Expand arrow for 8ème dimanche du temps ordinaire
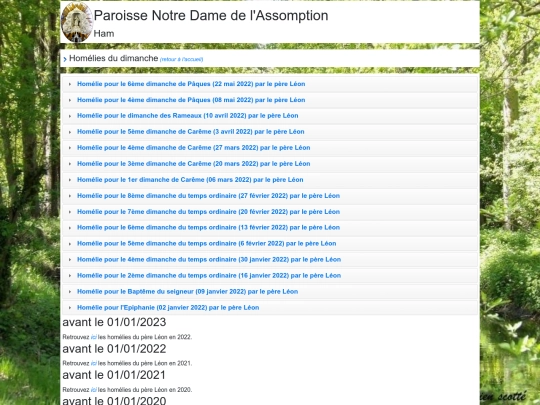The image size is (540, 405). point(70,196)
